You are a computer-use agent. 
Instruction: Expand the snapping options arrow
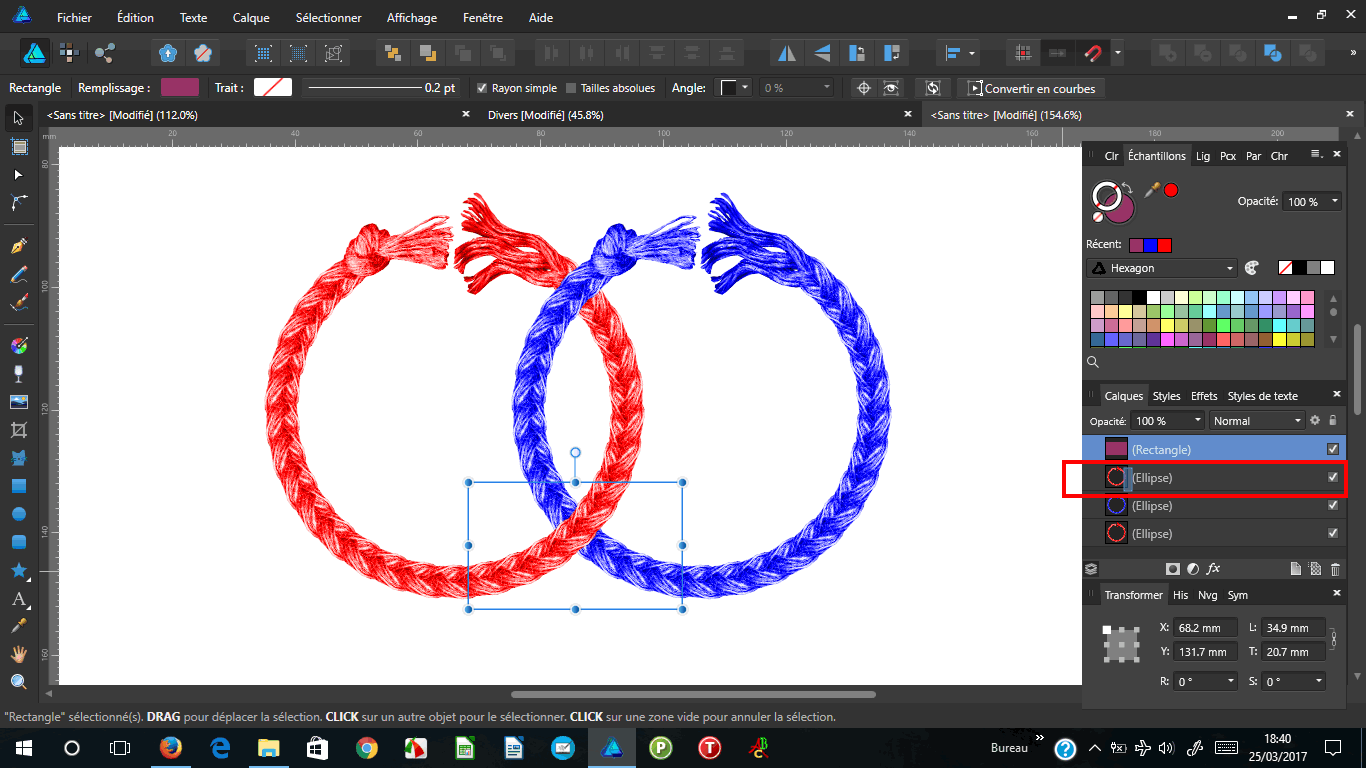click(1117, 53)
